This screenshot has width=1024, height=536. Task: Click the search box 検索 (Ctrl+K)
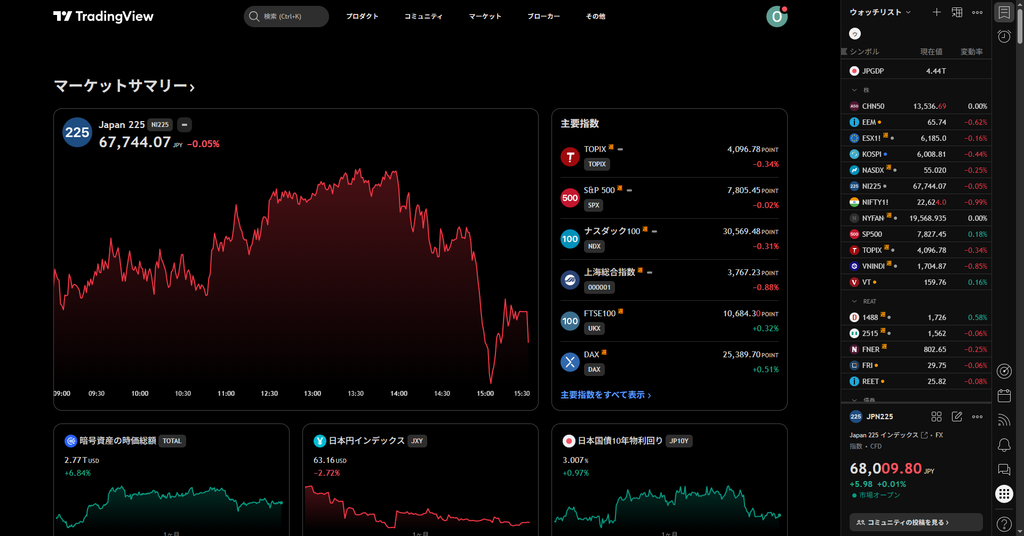(286, 16)
